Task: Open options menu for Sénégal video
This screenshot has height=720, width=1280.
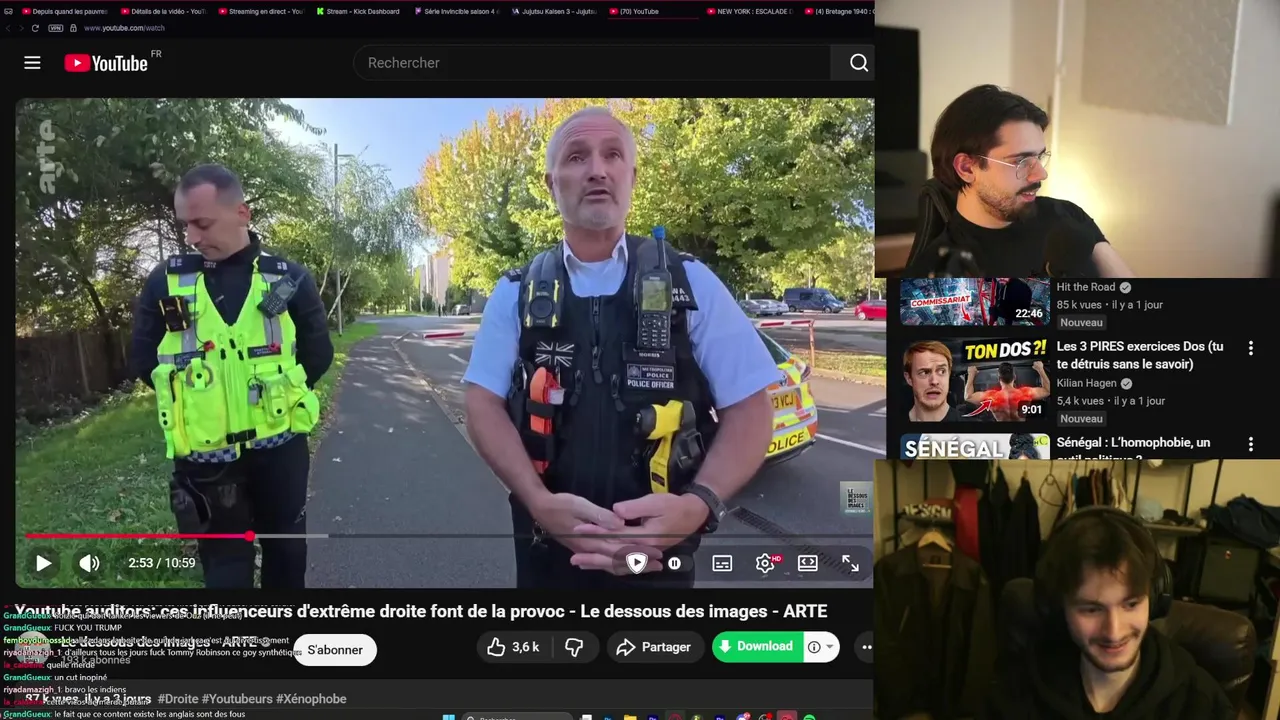Action: point(1250,444)
